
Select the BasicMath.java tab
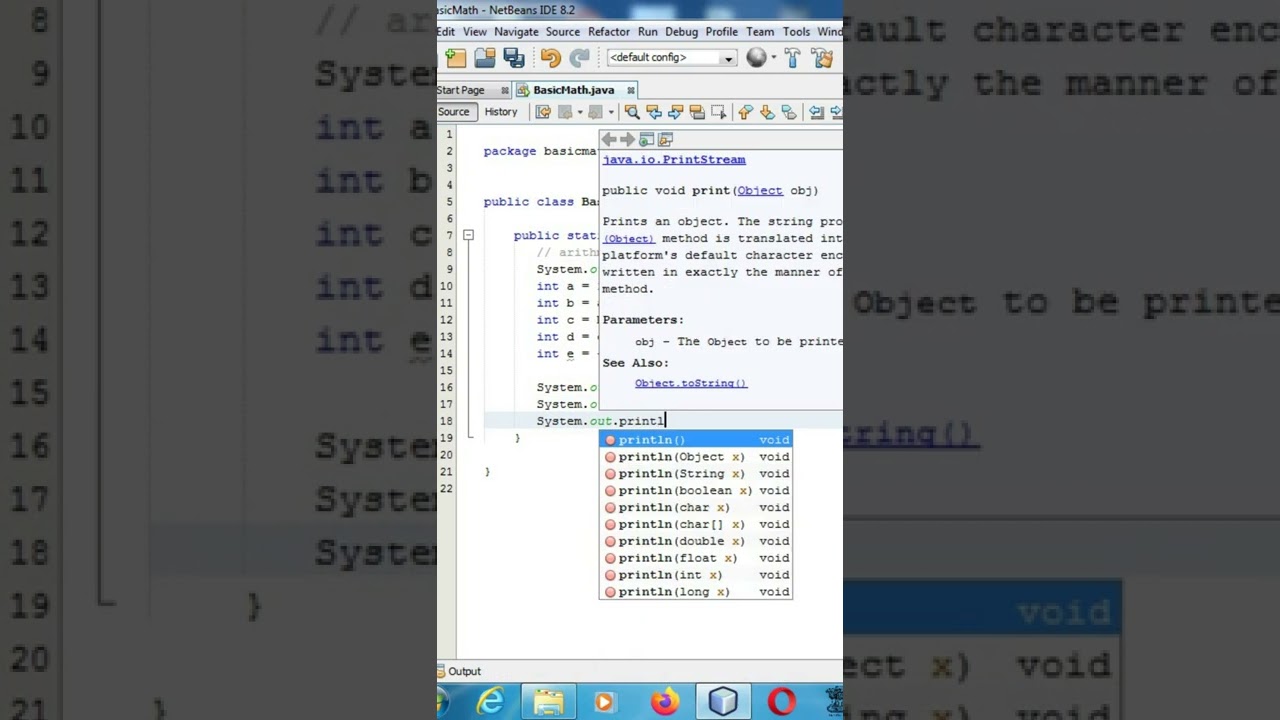tap(573, 90)
